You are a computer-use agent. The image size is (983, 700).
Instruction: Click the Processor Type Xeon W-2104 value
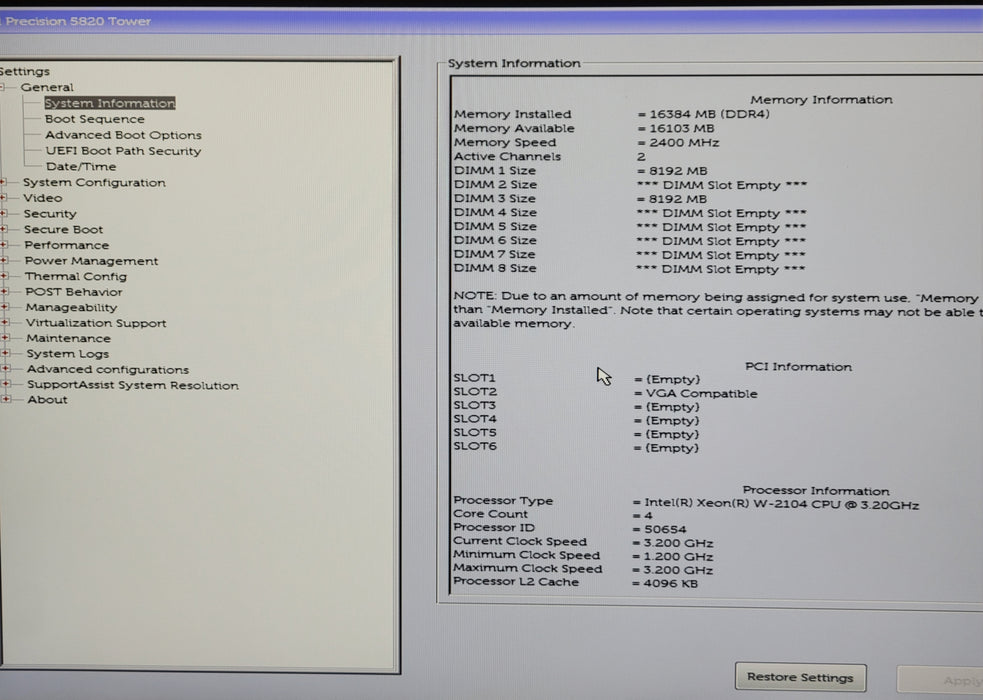776,504
